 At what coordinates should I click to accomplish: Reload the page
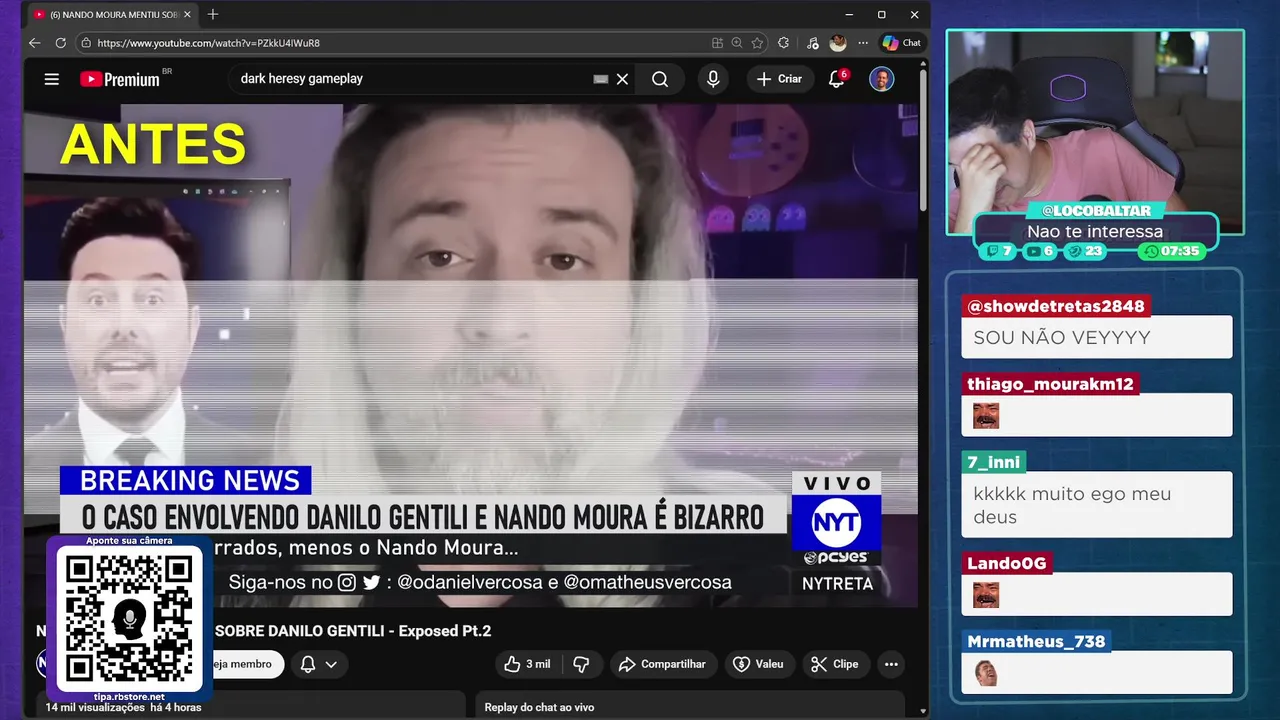(61, 43)
